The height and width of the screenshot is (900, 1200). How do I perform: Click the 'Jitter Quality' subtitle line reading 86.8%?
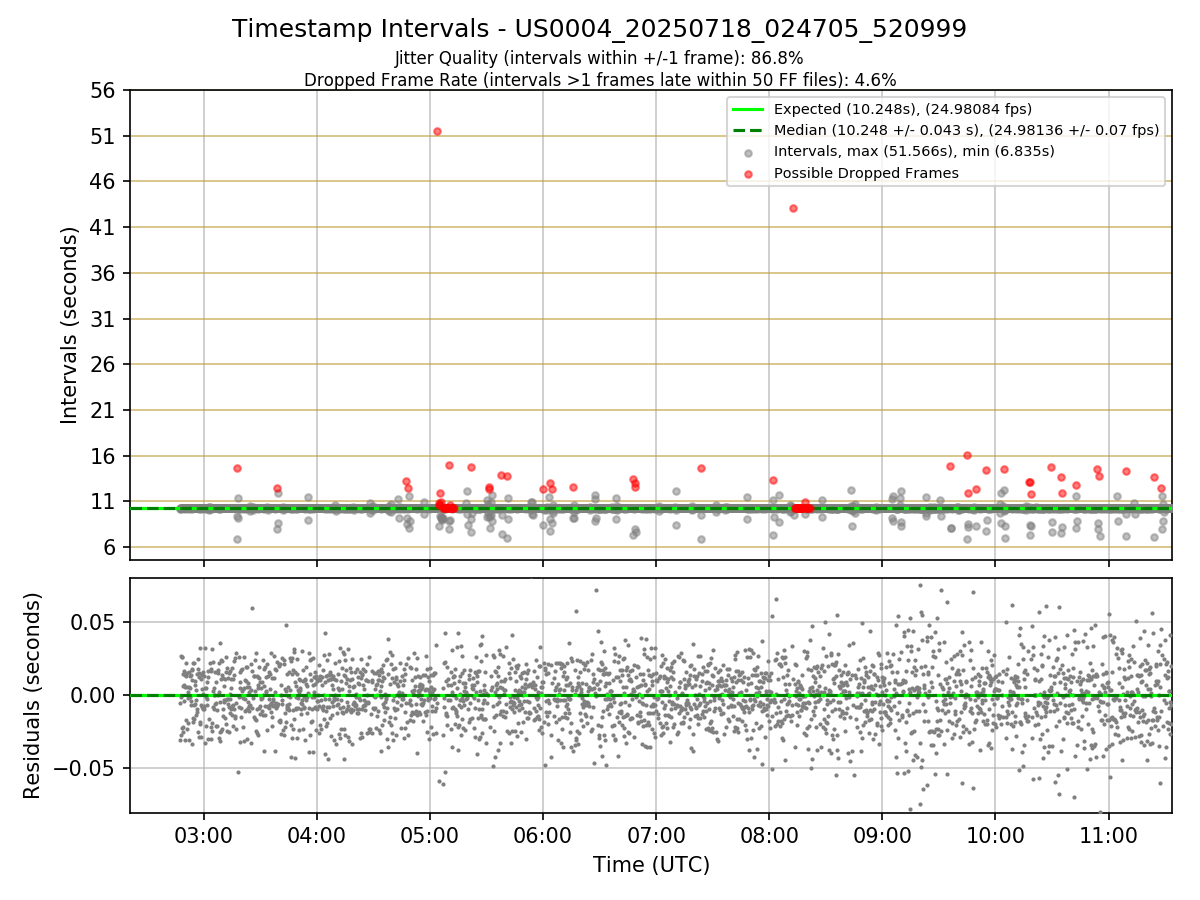click(599, 58)
